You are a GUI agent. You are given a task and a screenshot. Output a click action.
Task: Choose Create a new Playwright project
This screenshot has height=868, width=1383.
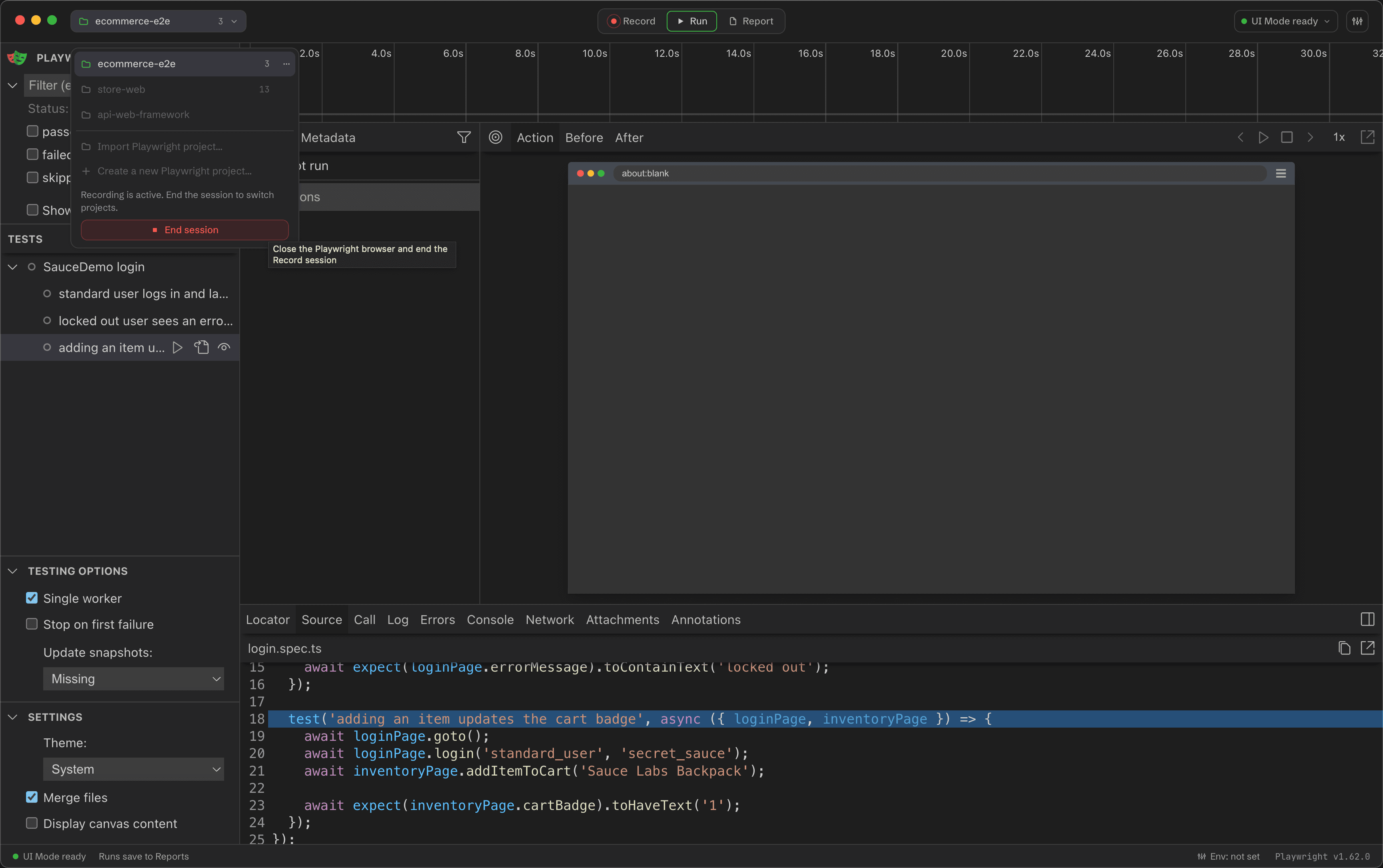(x=184, y=171)
